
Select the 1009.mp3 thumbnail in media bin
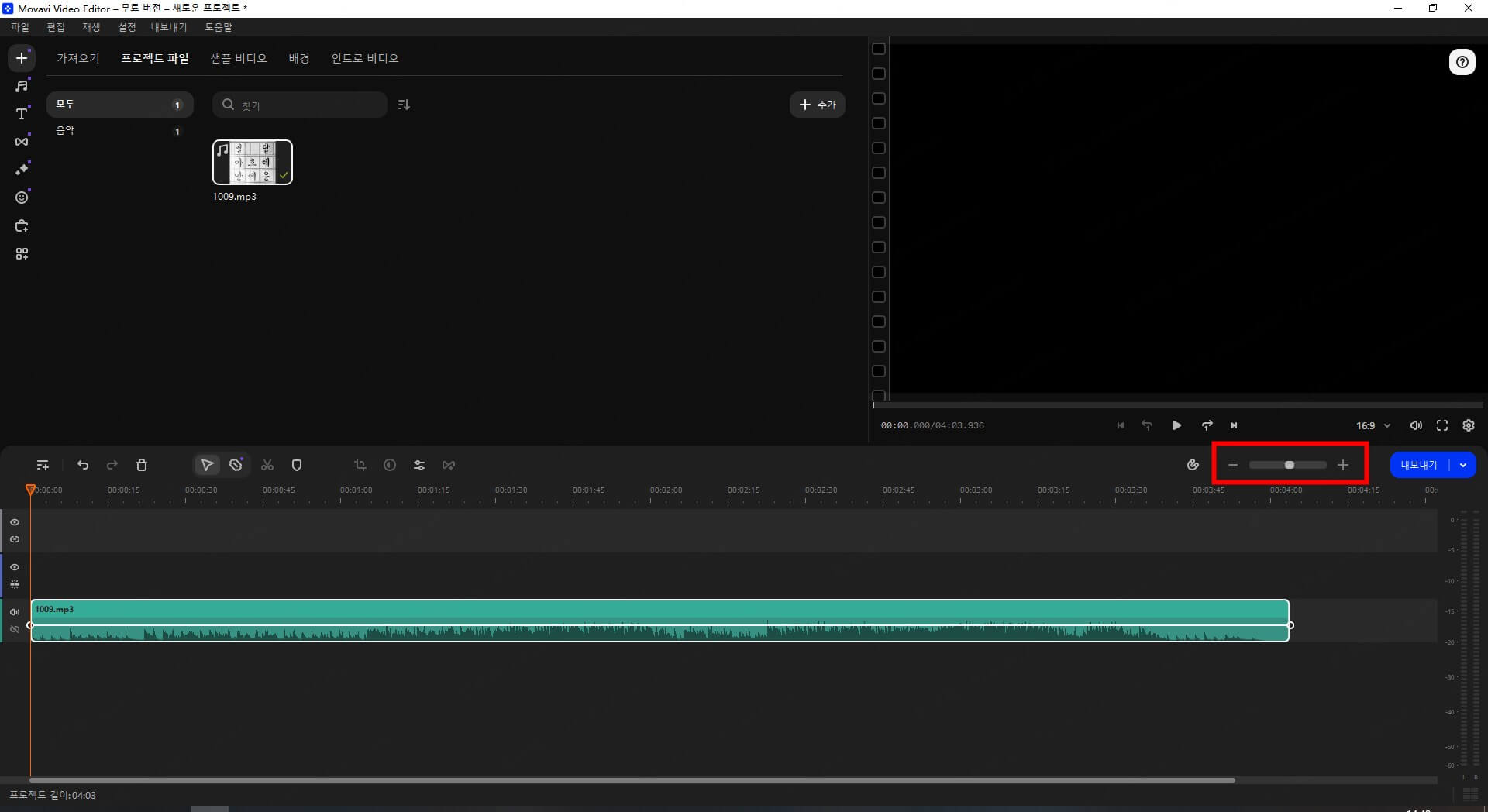point(253,162)
